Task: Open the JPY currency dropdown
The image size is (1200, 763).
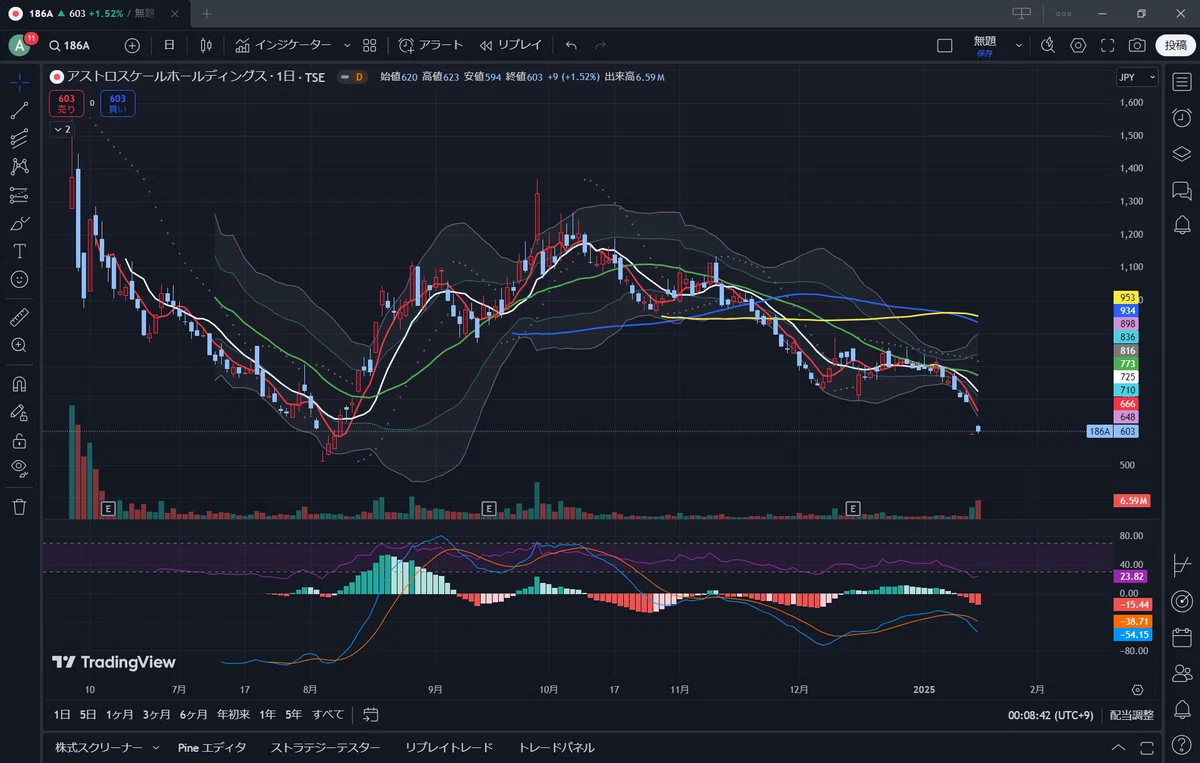Action: (x=1137, y=77)
